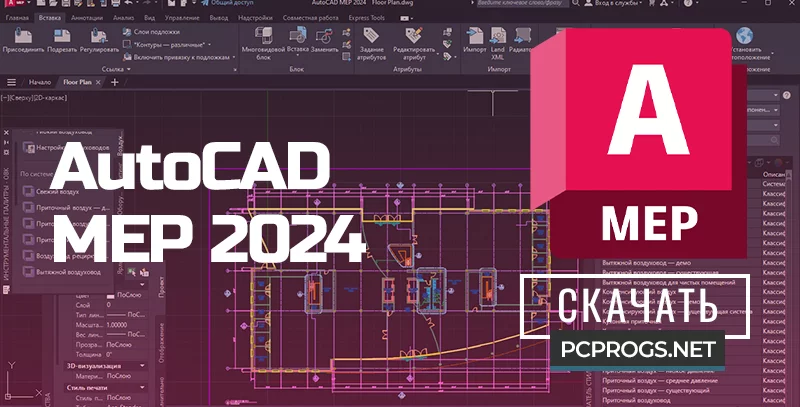Screen dimensions: 800x407
Task: Click the Вставка block insert icon
Action: click(297, 36)
